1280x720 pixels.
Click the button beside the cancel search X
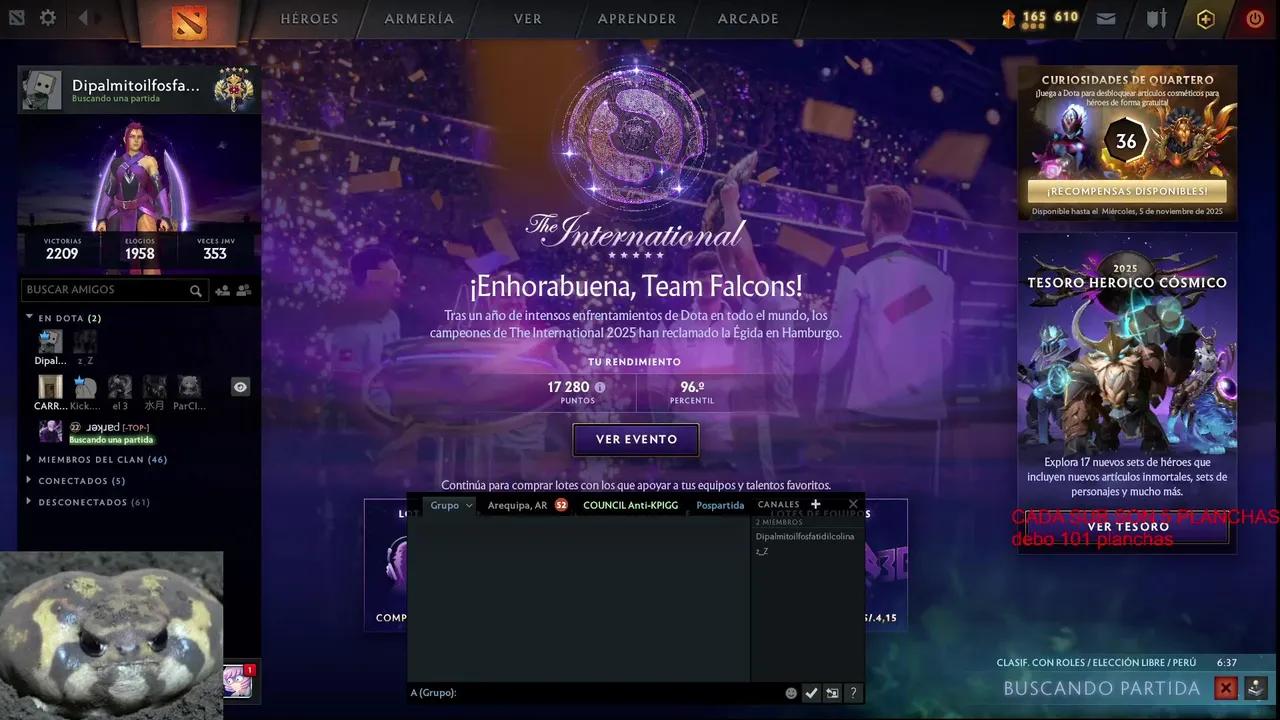coord(1257,688)
